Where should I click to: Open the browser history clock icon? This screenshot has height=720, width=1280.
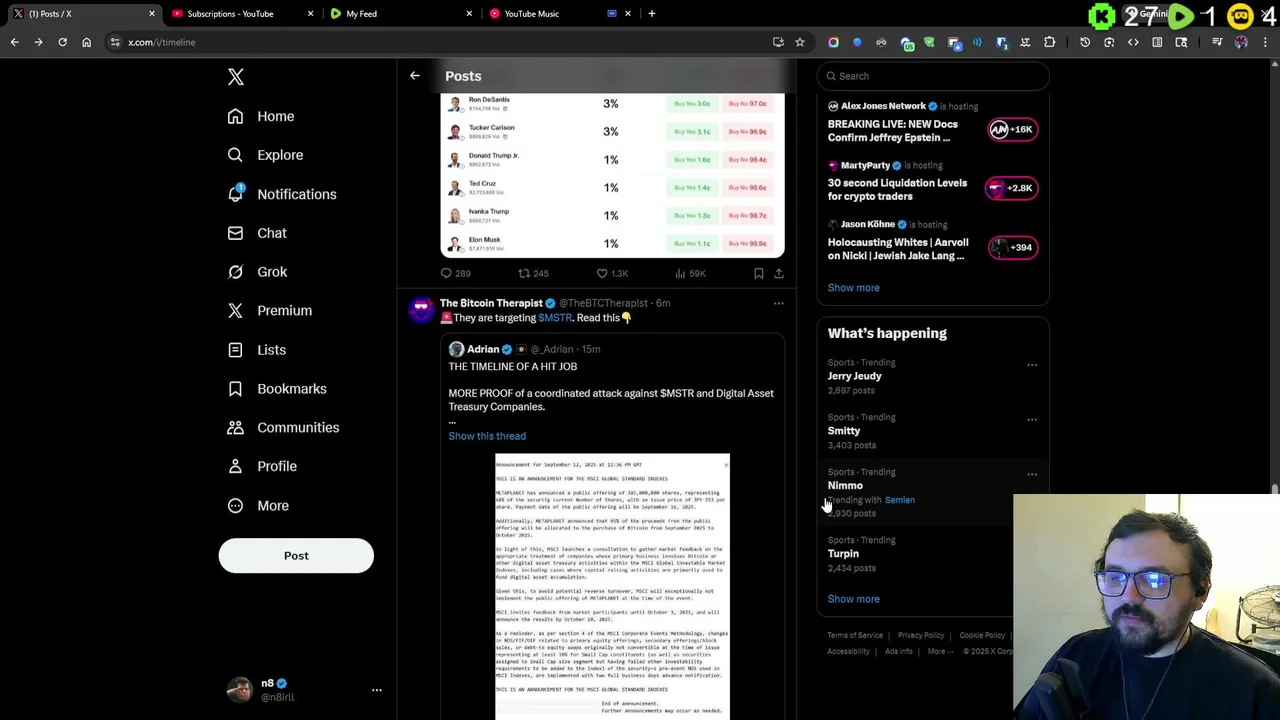[x=1085, y=42]
